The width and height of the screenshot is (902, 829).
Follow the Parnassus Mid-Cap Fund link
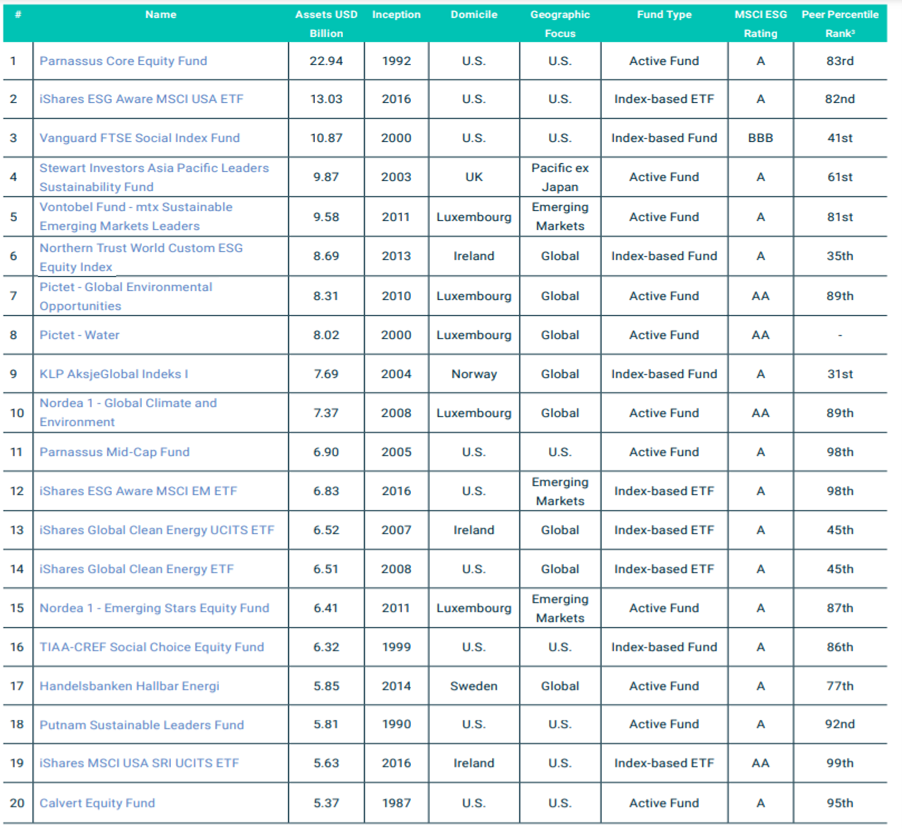114,452
